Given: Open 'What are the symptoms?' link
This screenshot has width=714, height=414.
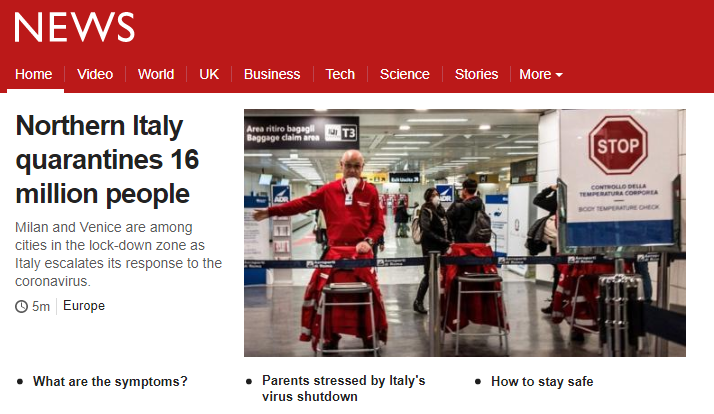Looking at the screenshot, I should click(x=110, y=381).
